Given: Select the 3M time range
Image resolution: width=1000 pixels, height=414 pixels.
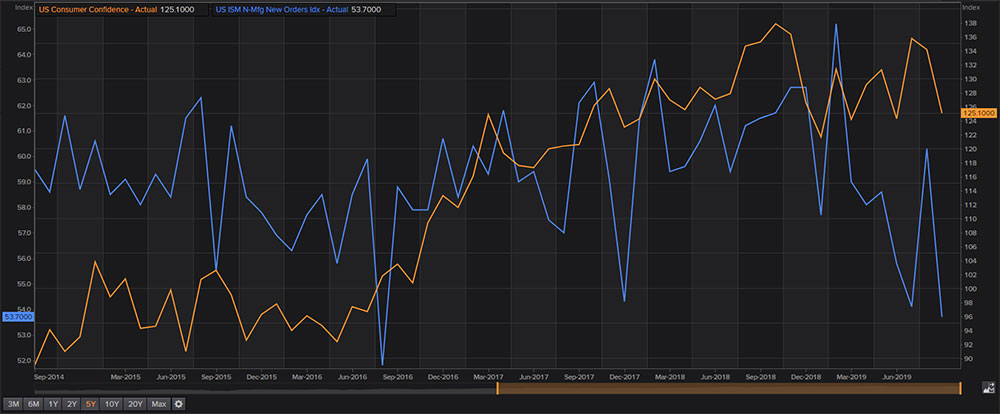Looking at the screenshot, I should (13, 404).
